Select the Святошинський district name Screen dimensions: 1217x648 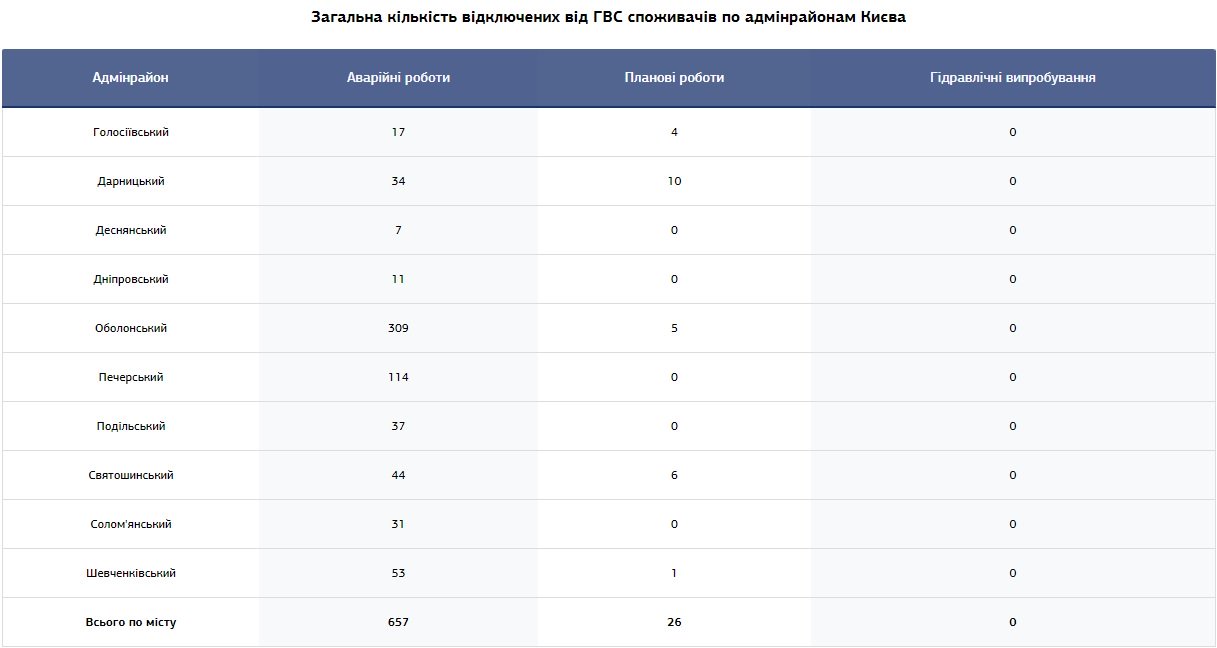pos(130,475)
